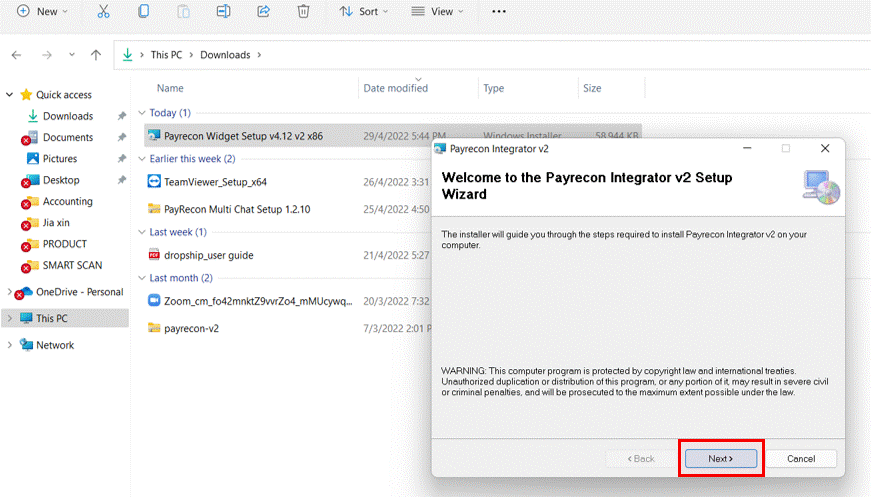Select the Network item in sidebar
Screen dimensions: 871x497
pyautogui.click(x=55, y=345)
